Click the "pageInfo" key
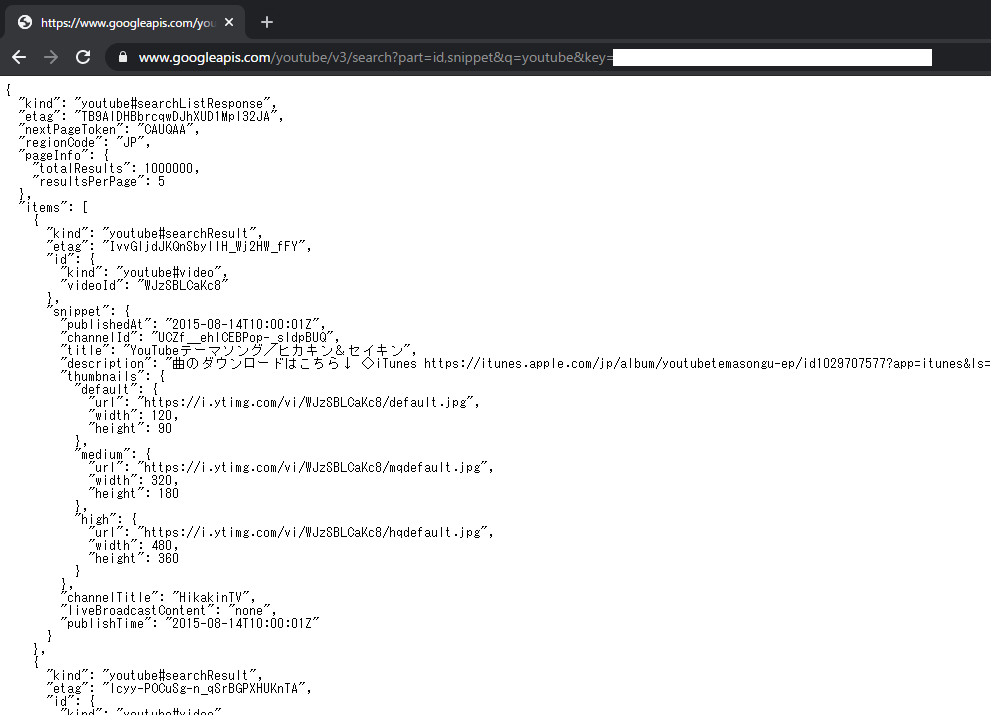This screenshot has height=715, width=991. point(54,156)
